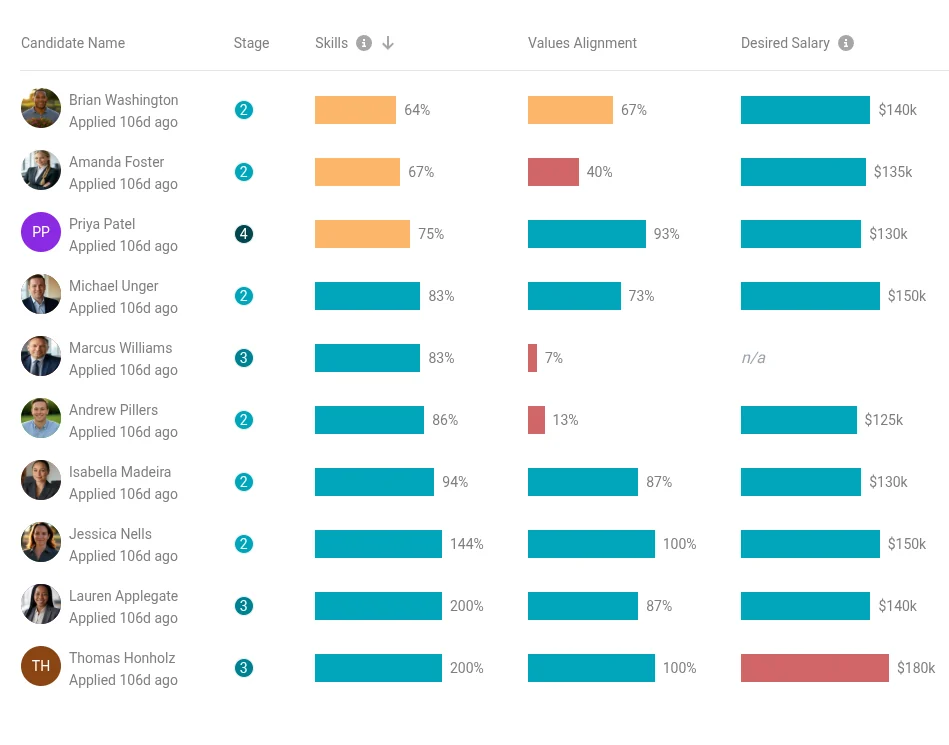Click Marcus Williams's 7% values alignment bar

pos(533,358)
